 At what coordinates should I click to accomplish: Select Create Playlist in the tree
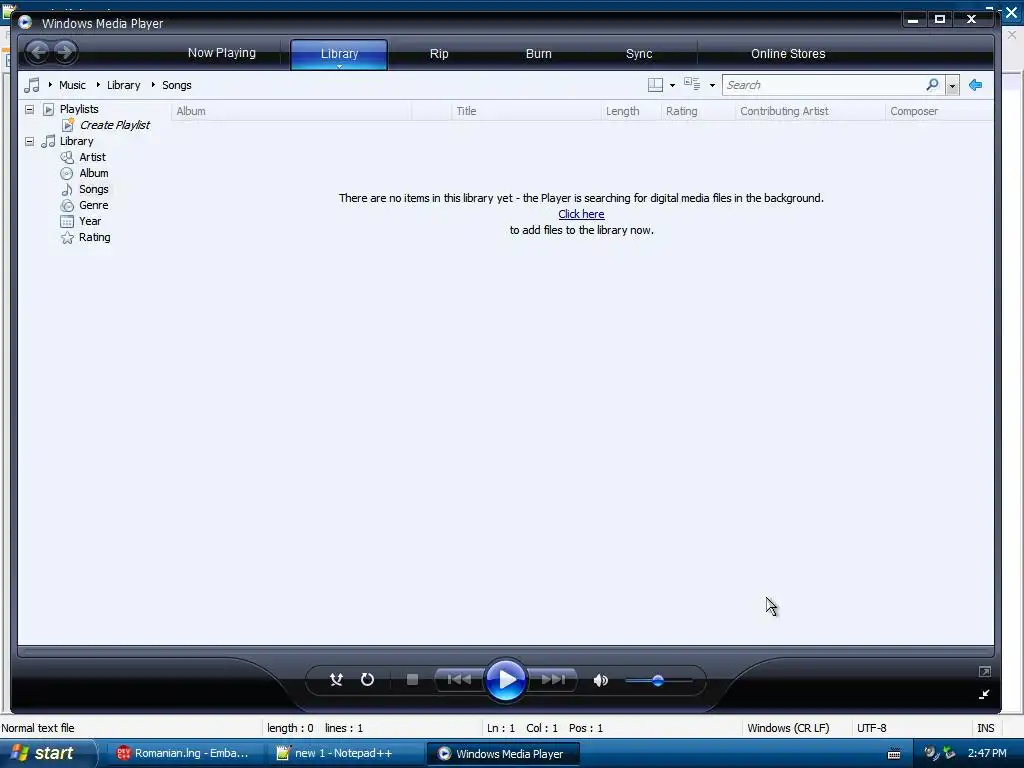[x=114, y=125]
